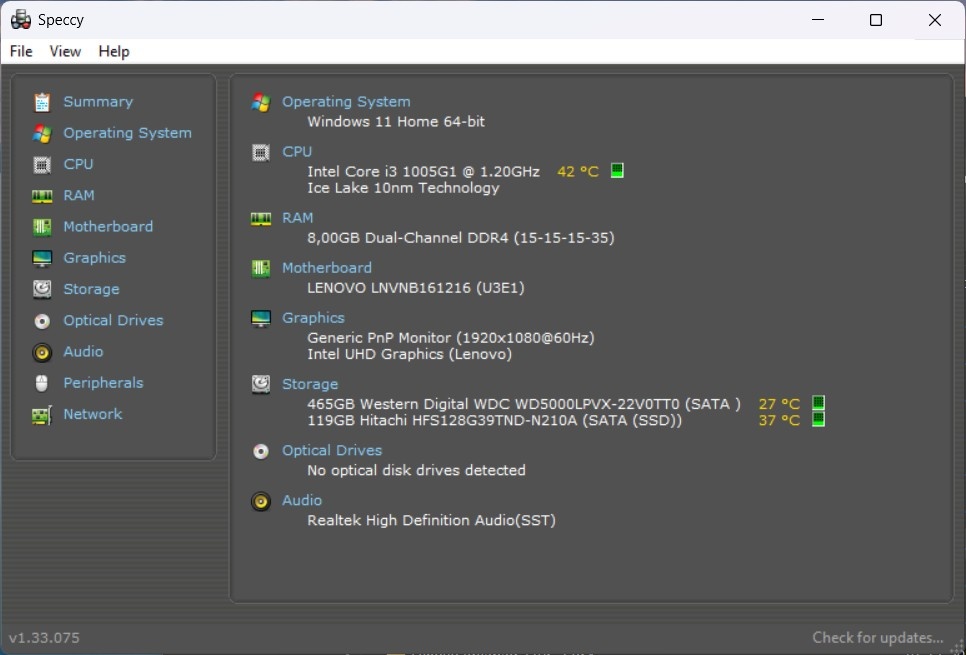The height and width of the screenshot is (655, 966).
Task: Open the View menu
Action: coord(65,51)
